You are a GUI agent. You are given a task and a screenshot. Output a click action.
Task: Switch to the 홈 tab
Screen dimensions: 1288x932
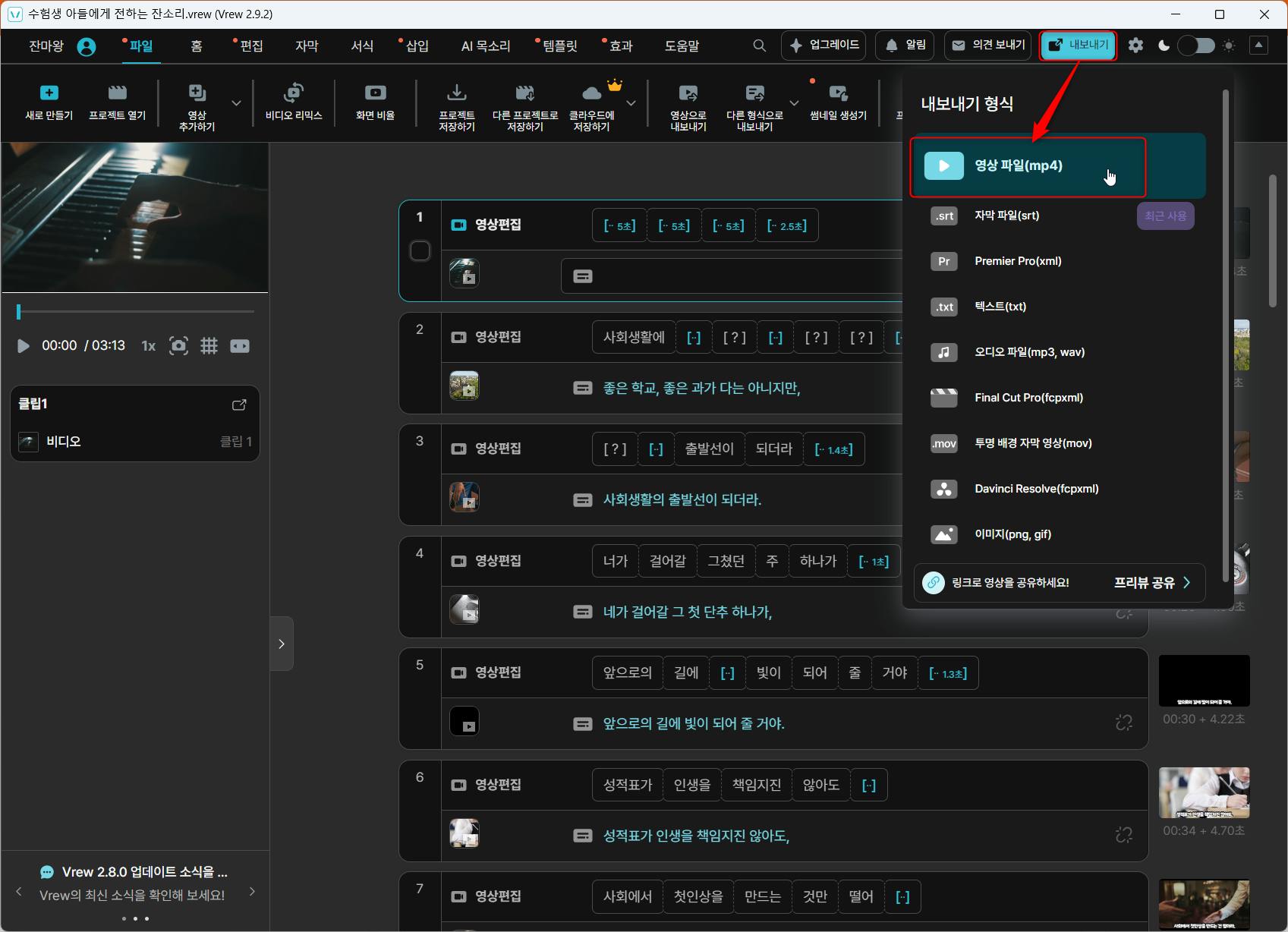[197, 46]
